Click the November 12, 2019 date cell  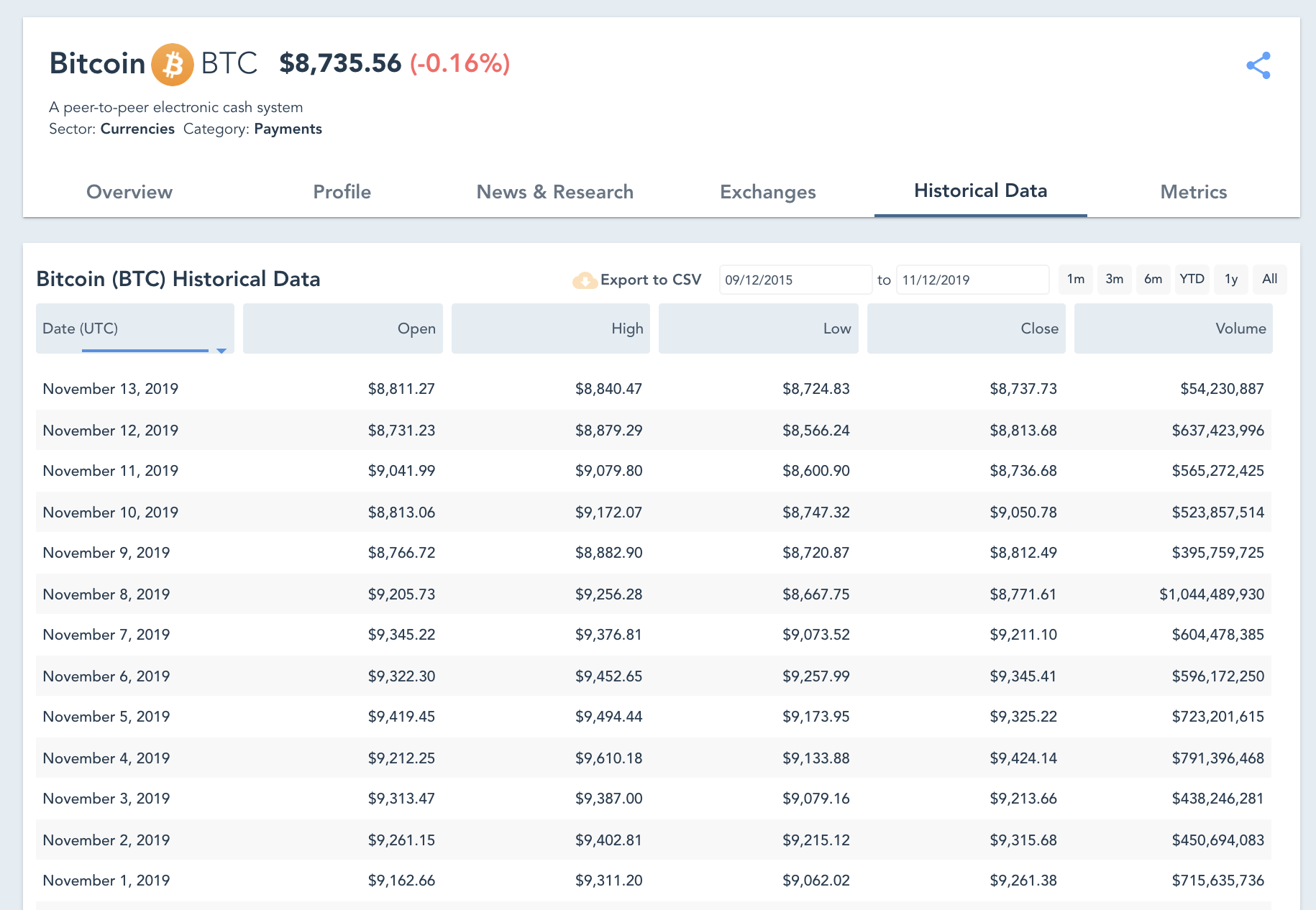click(x=111, y=431)
